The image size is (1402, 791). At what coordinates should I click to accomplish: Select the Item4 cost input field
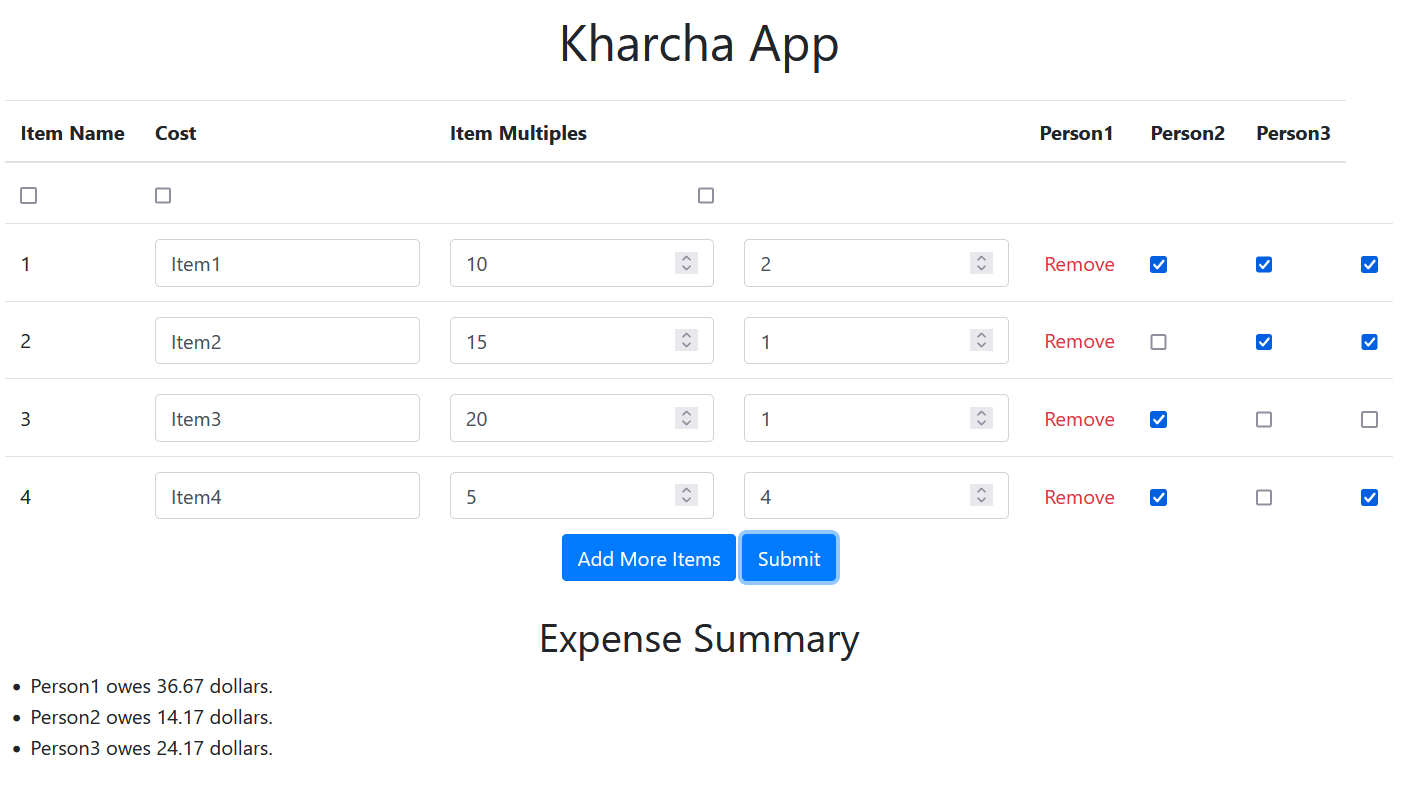(560, 495)
